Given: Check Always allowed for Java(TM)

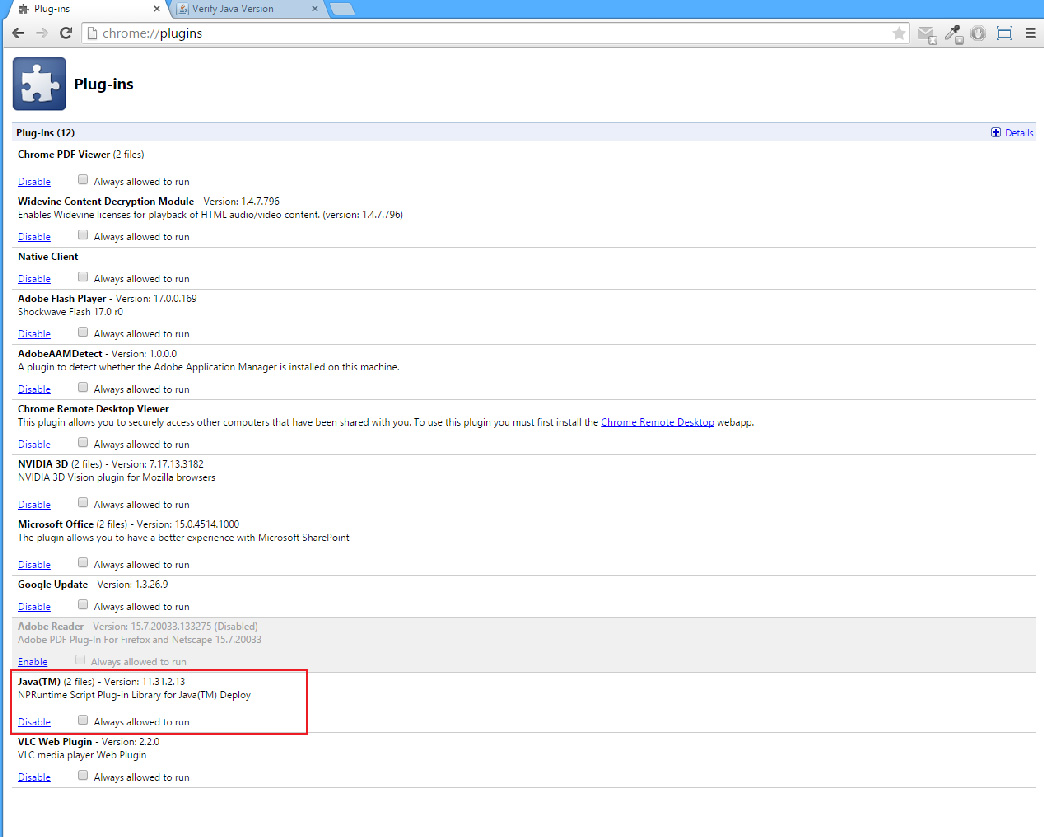Looking at the screenshot, I should tap(83, 720).
